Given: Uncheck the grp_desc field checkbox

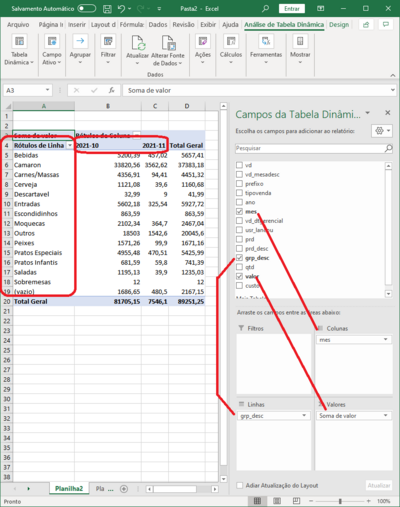Looking at the screenshot, I should pyautogui.click(x=239, y=258).
